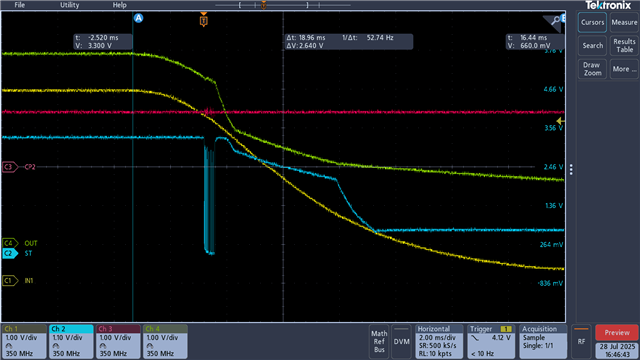The image size is (640, 360).
Task: Open the Results Table
Action: coord(624,46)
